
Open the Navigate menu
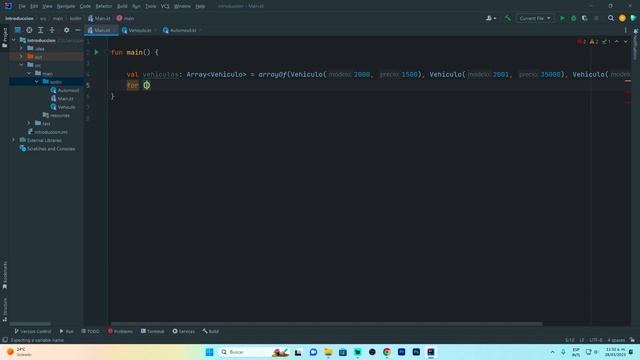66,6
